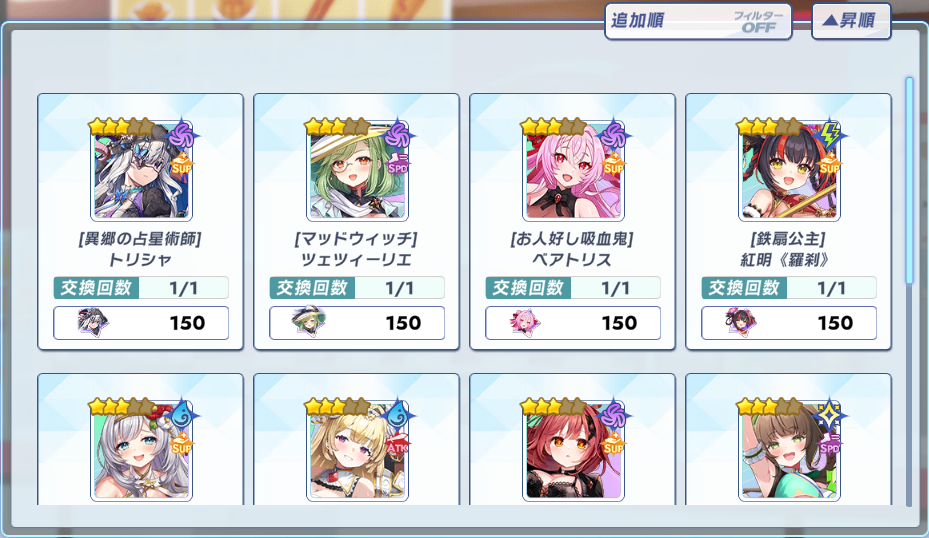Click the 150 exchange cost button for 紅明
Viewport: 929px width, 538px height.
[789, 323]
